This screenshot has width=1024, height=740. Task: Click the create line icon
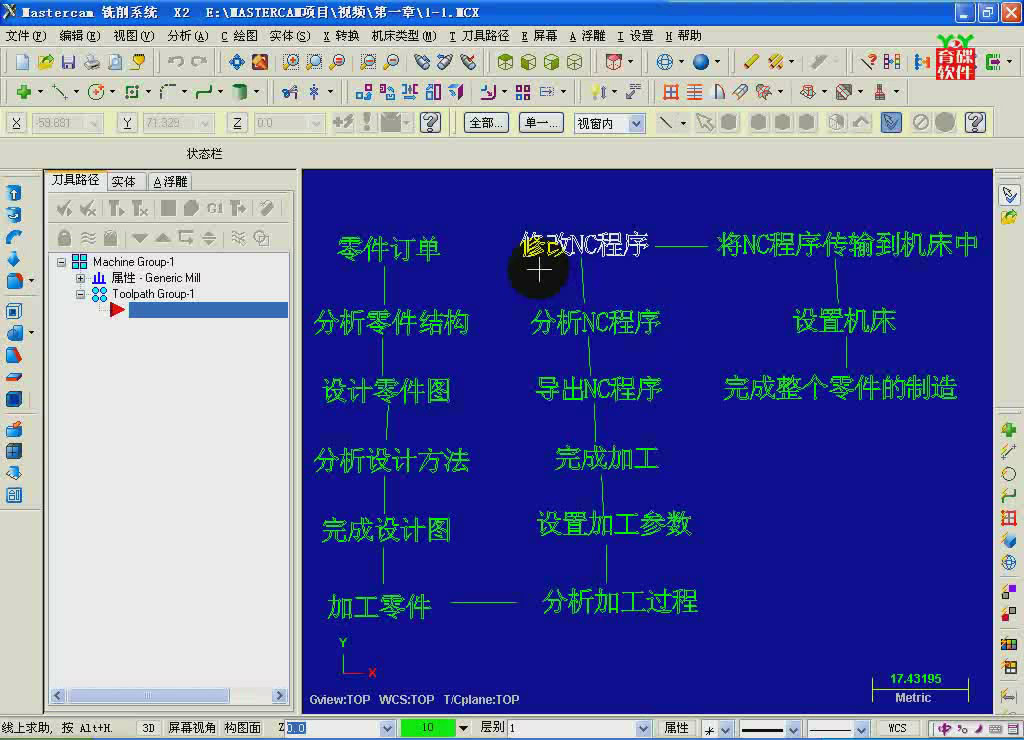point(59,92)
